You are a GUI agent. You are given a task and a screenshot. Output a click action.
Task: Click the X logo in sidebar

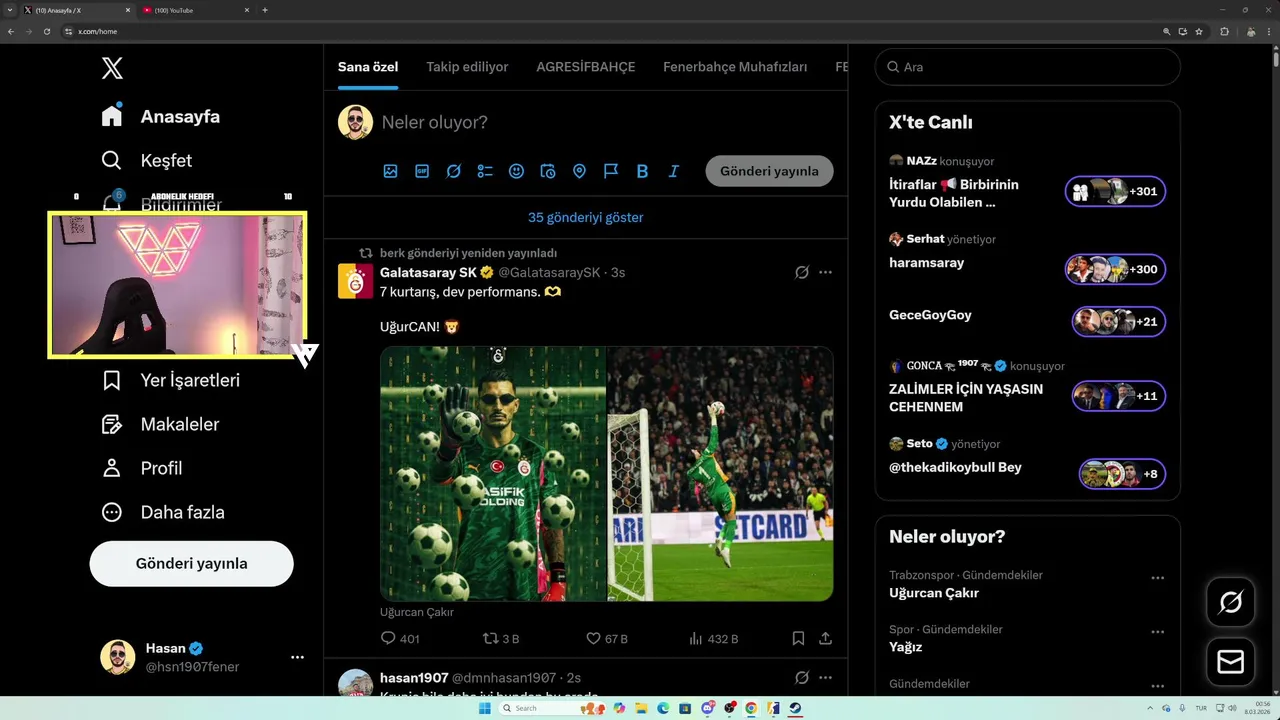point(112,68)
